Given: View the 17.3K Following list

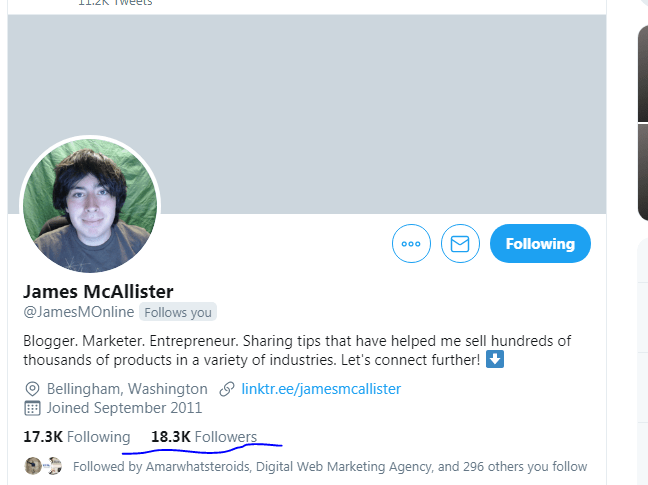Looking at the screenshot, I should coord(77,437).
